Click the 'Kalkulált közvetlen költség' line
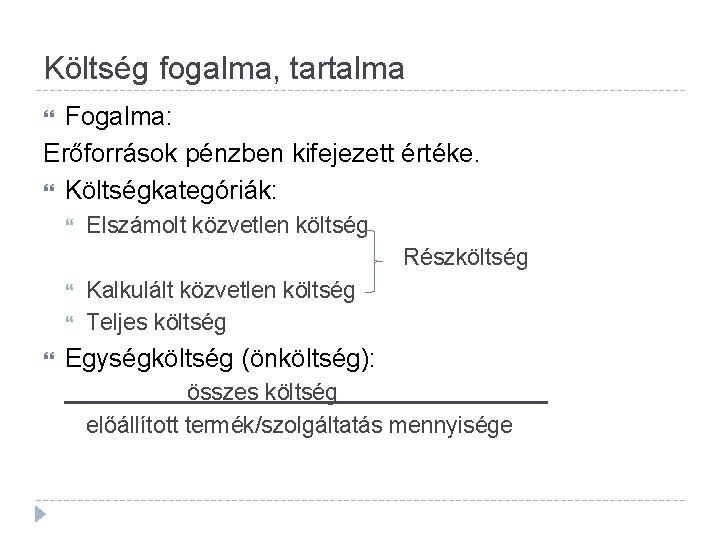720x540 pixels. [x=220, y=291]
